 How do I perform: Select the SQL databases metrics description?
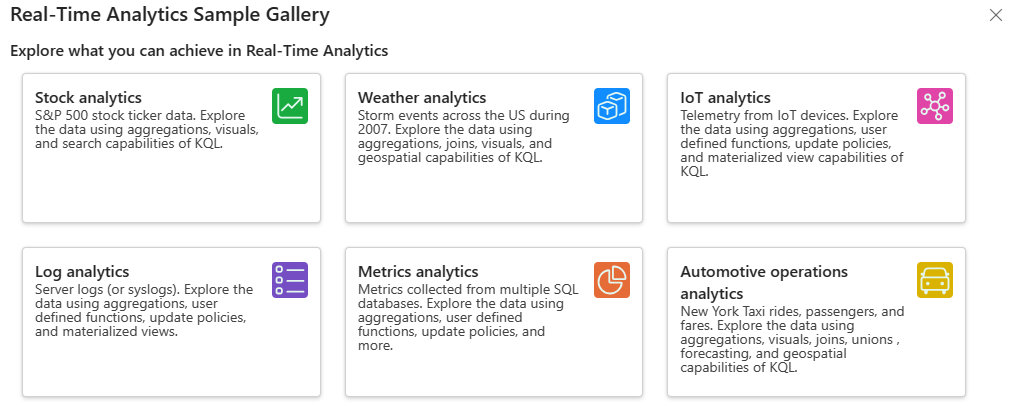click(468, 318)
